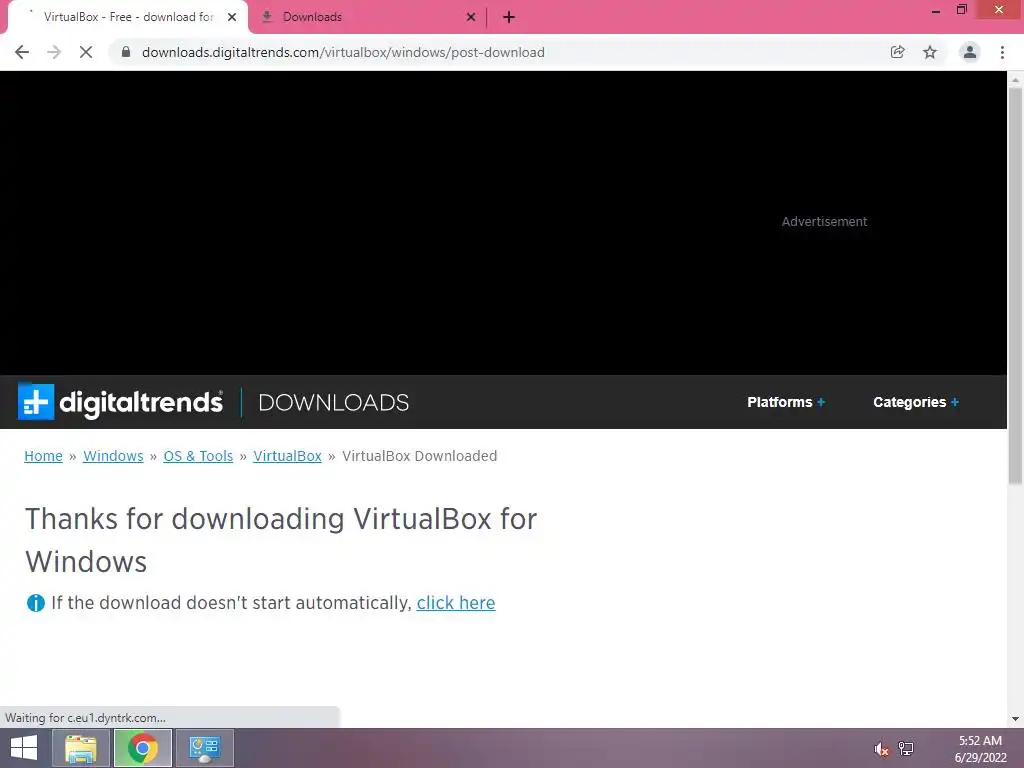Restore down the Chrome window
The width and height of the screenshot is (1024, 768).
coord(961,10)
